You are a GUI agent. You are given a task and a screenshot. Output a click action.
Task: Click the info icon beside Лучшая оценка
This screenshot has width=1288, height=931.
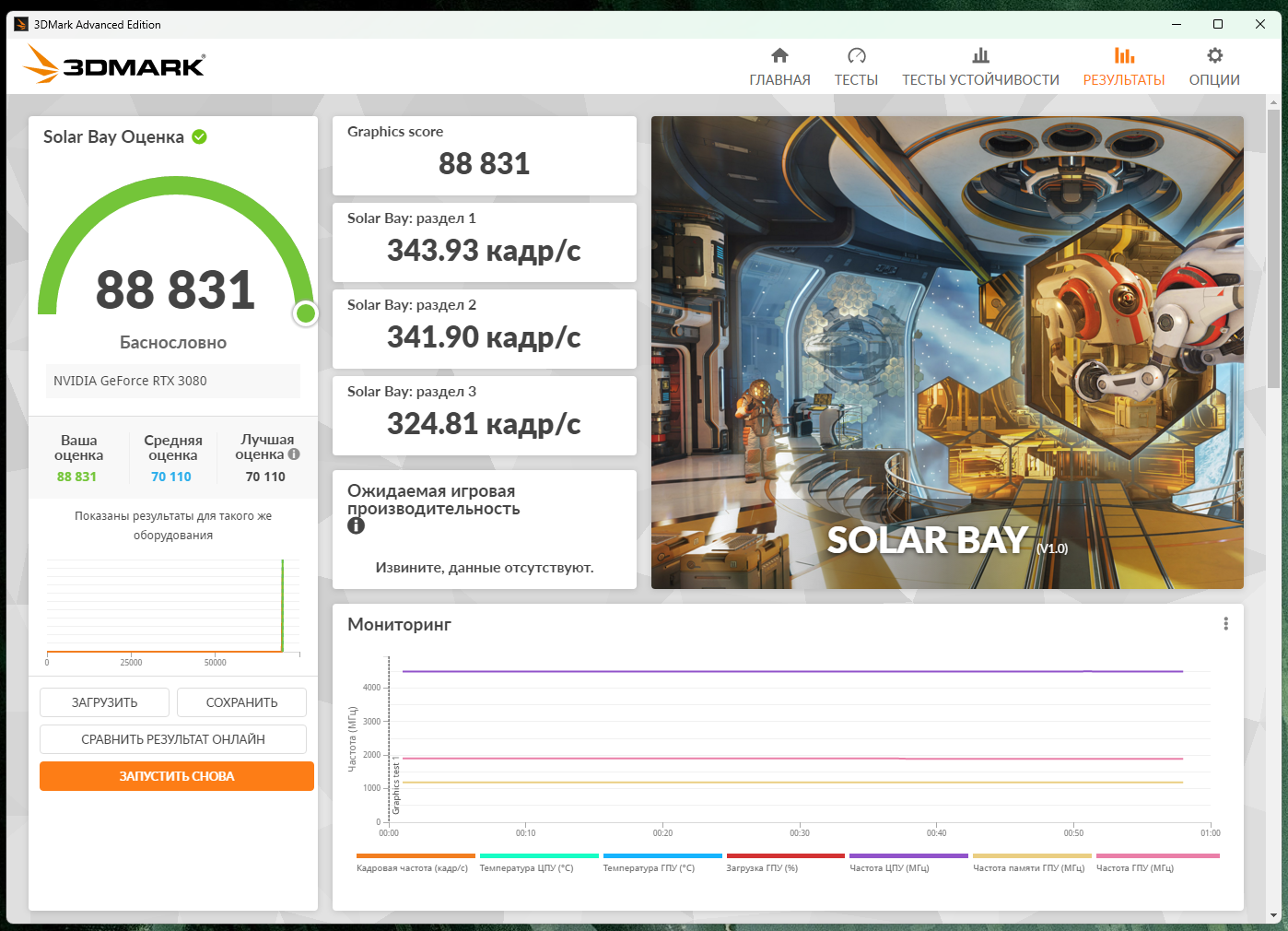(x=294, y=454)
